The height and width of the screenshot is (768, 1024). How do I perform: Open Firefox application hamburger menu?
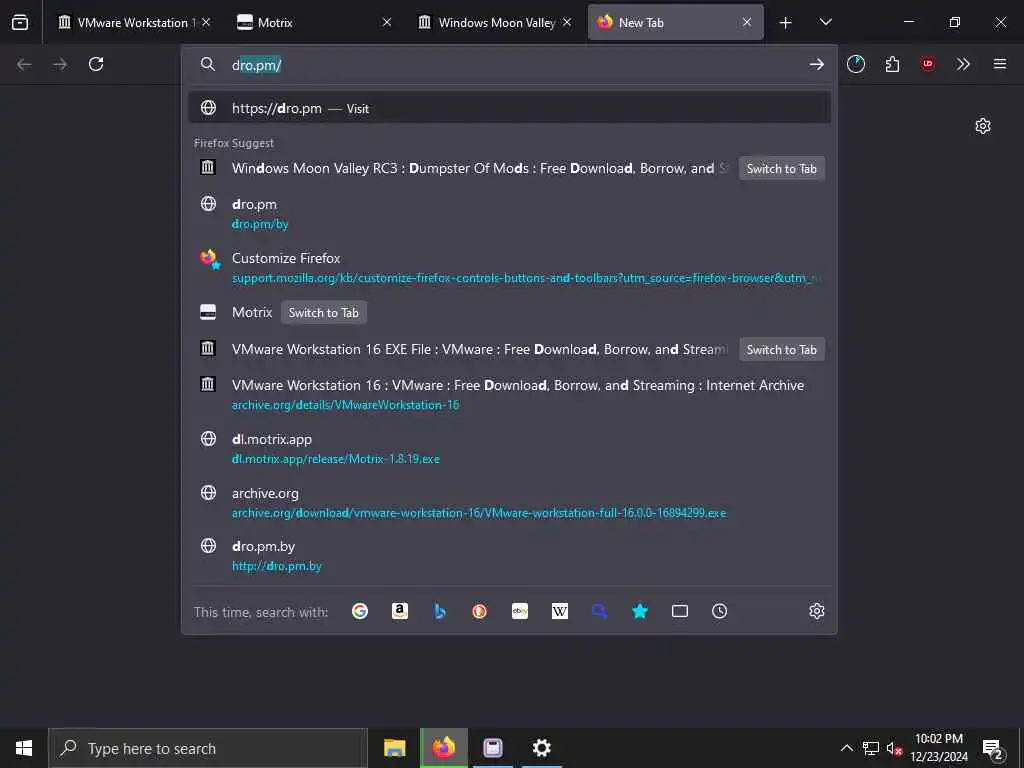pos(1000,64)
